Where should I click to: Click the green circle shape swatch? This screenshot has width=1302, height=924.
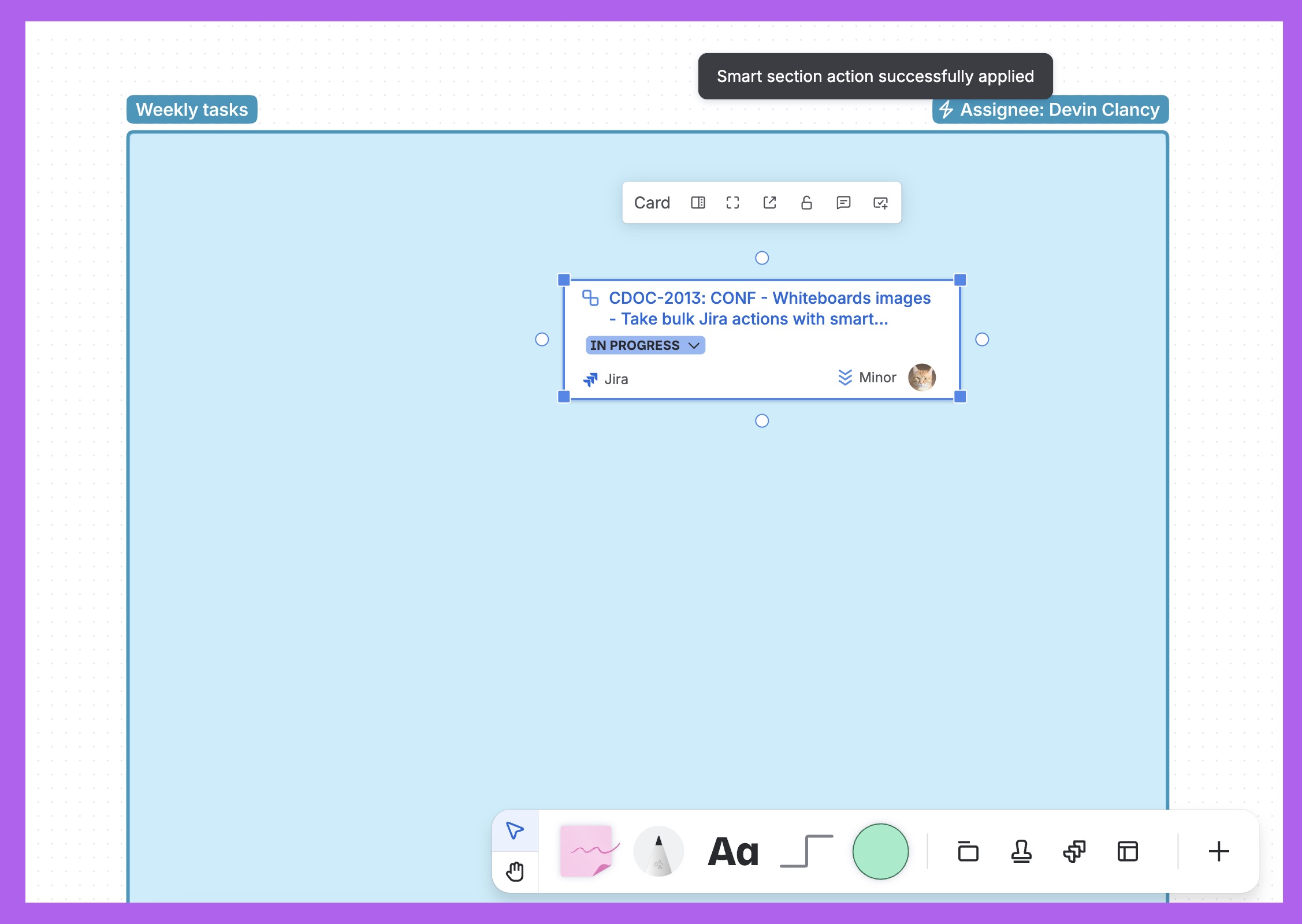[880, 851]
